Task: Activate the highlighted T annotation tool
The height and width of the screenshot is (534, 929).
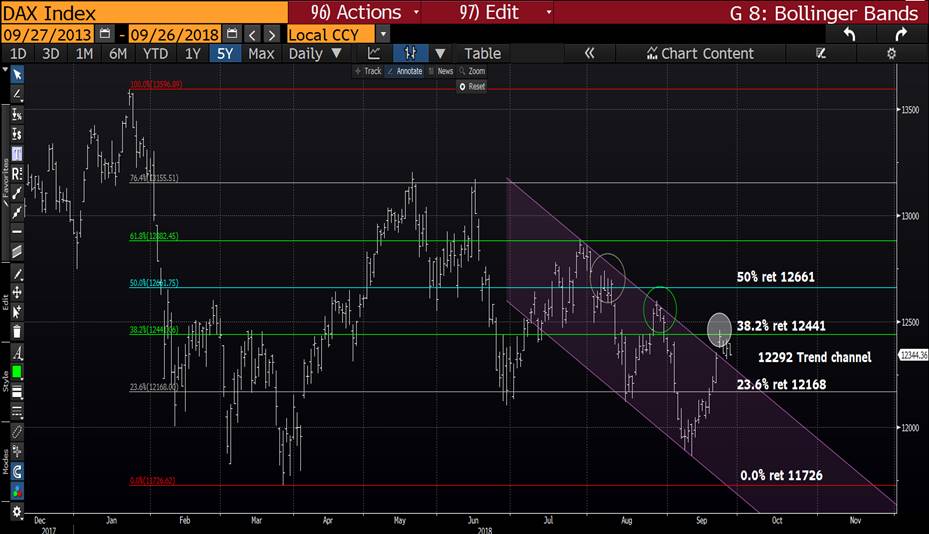Action: 17,154
